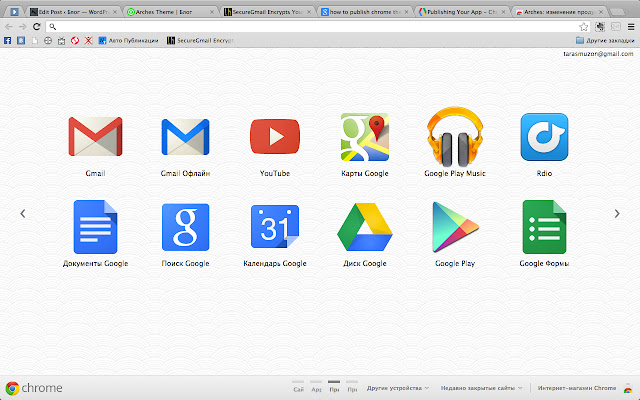Launch Google Play Music app
Screen dimensions: 640x400
pos(455,141)
